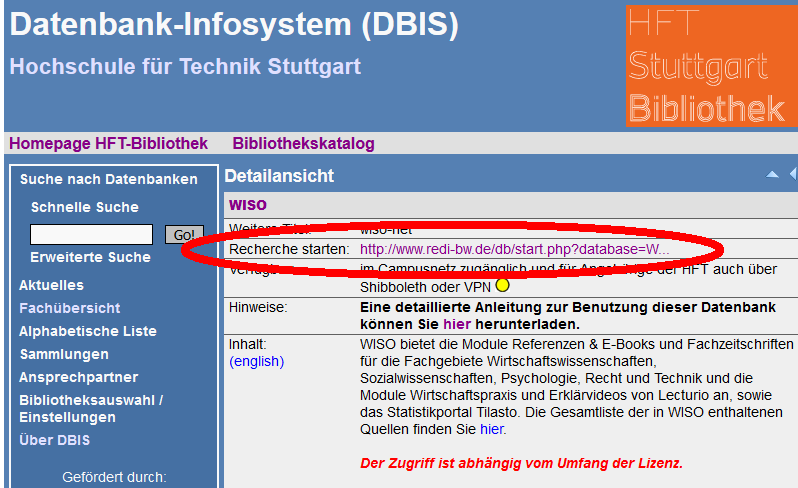Viewport: 798px width, 488px height.
Task: Click the 'Detailansicht' heading
Action: click(279, 176)
